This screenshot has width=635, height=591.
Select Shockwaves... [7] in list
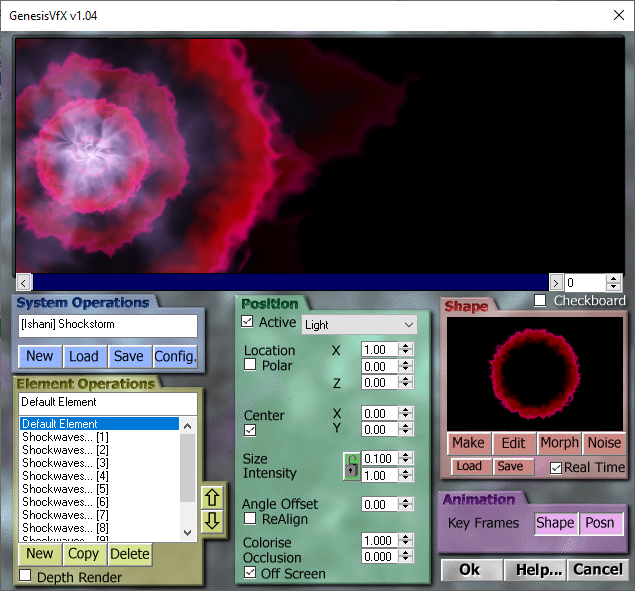(x=99, y=515)
